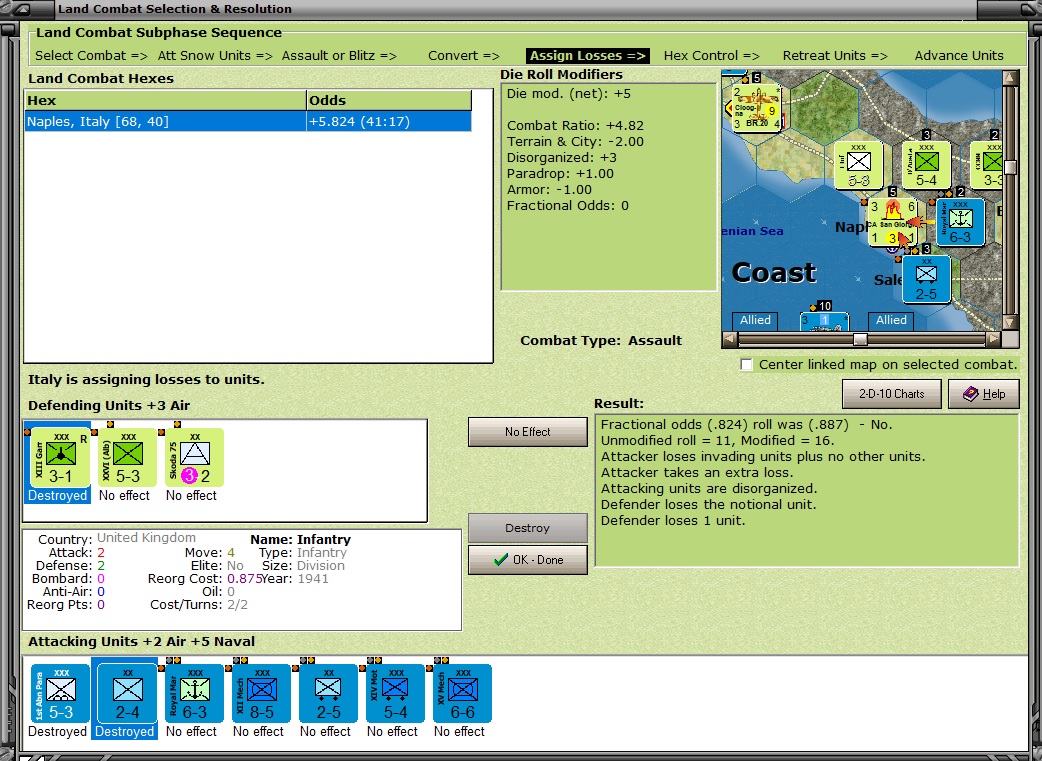The image size is (1042, 761).
Task: Enable center linked map on selected combat
Action: pos(747,364)
